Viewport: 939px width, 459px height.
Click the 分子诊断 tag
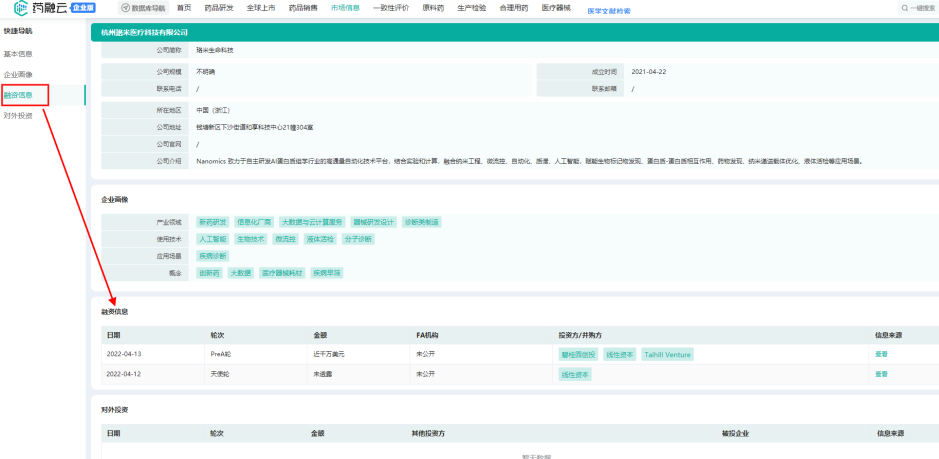(x=359, y=238)
